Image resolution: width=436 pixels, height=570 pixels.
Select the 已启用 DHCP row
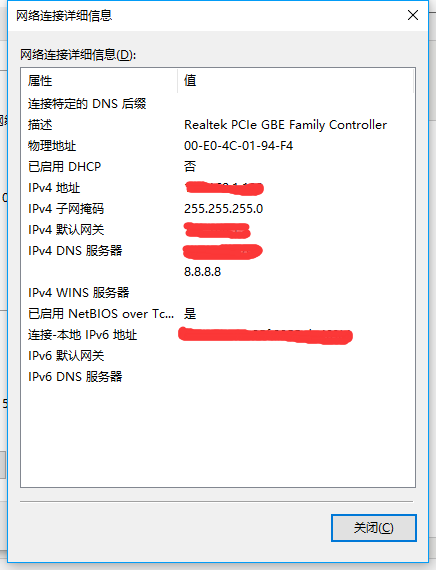coord(218,167)
